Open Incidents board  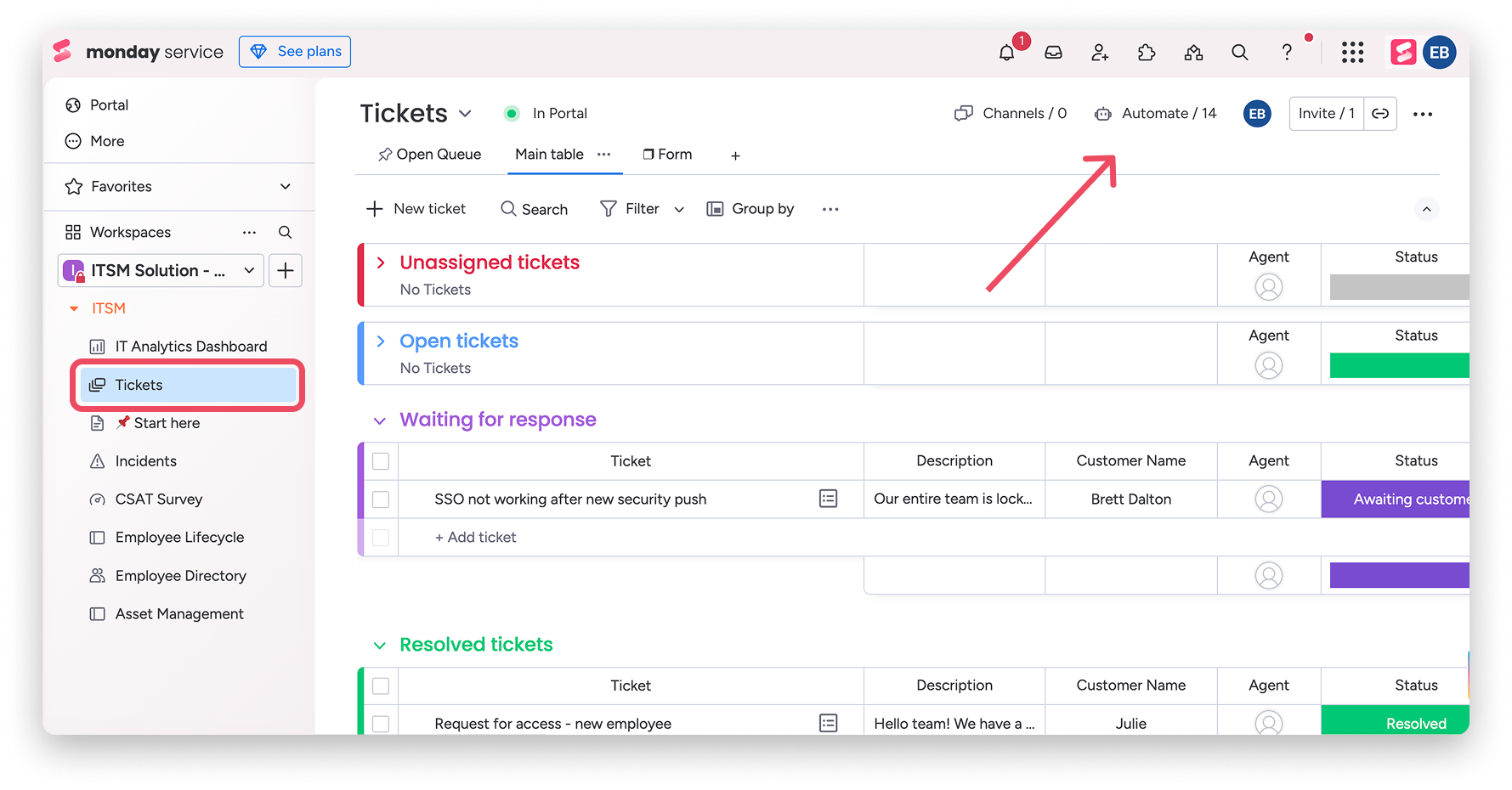click(x=145, y=461)
